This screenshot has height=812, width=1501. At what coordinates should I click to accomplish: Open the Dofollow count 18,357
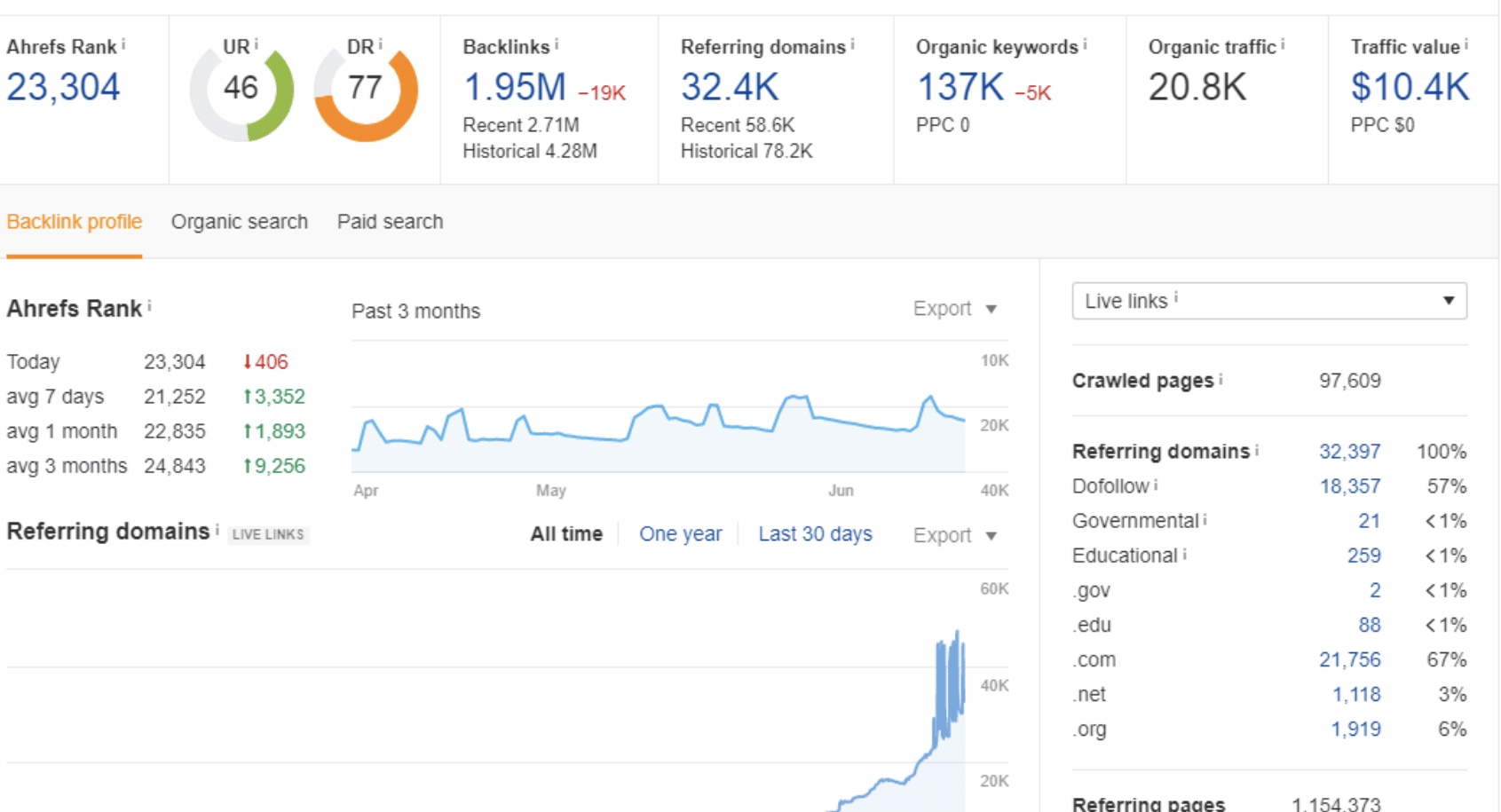point(1350,486)
